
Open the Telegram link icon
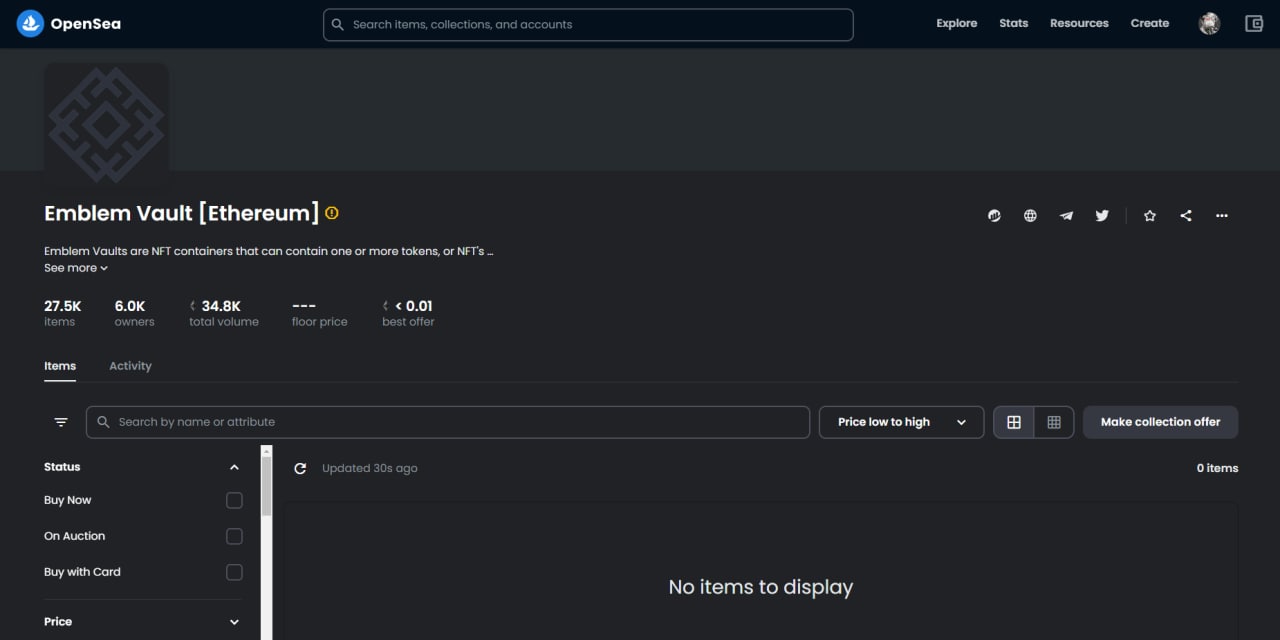[1066, 215]
